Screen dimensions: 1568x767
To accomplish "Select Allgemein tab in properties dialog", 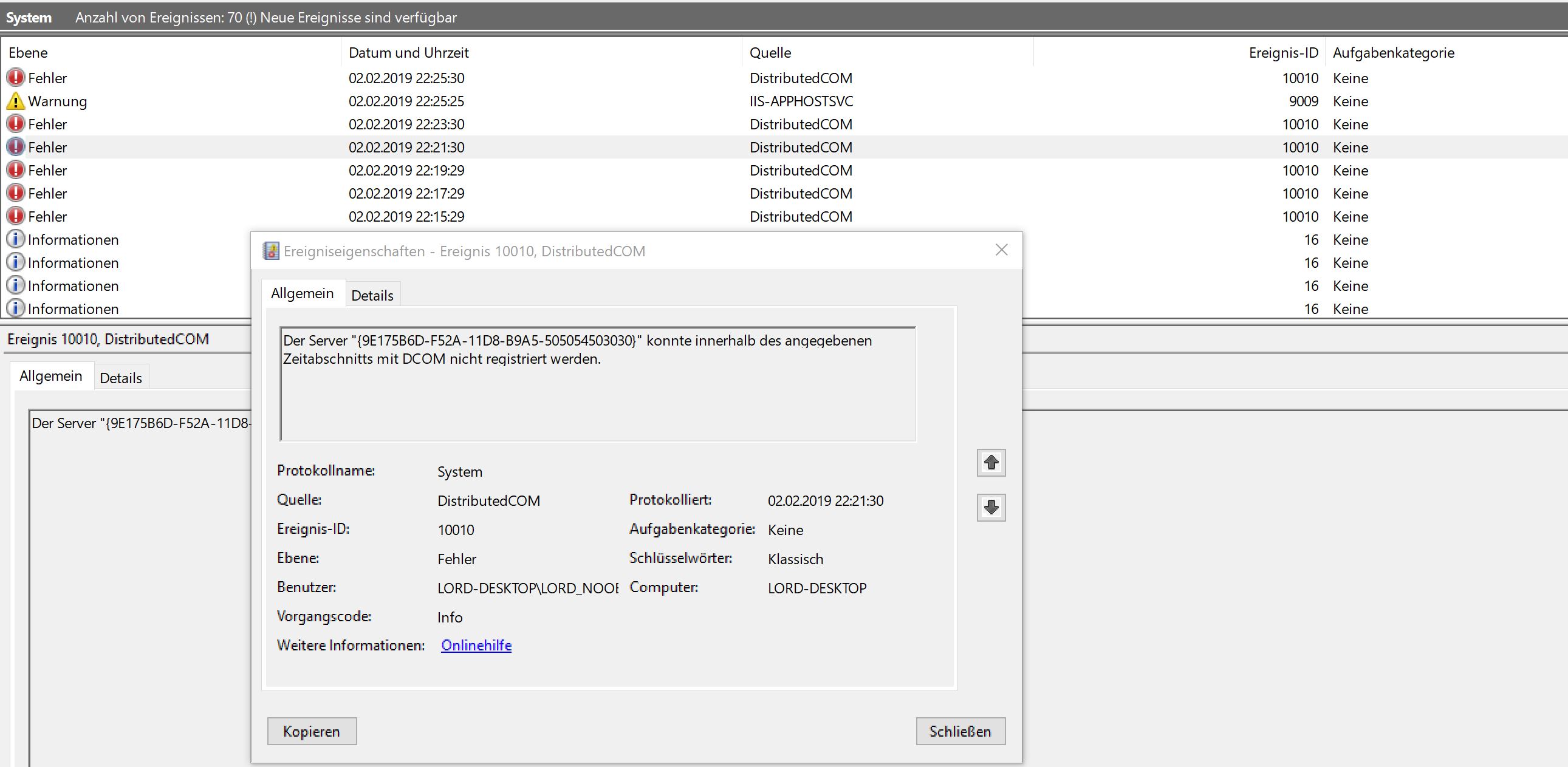I will [x=303, y=293].
